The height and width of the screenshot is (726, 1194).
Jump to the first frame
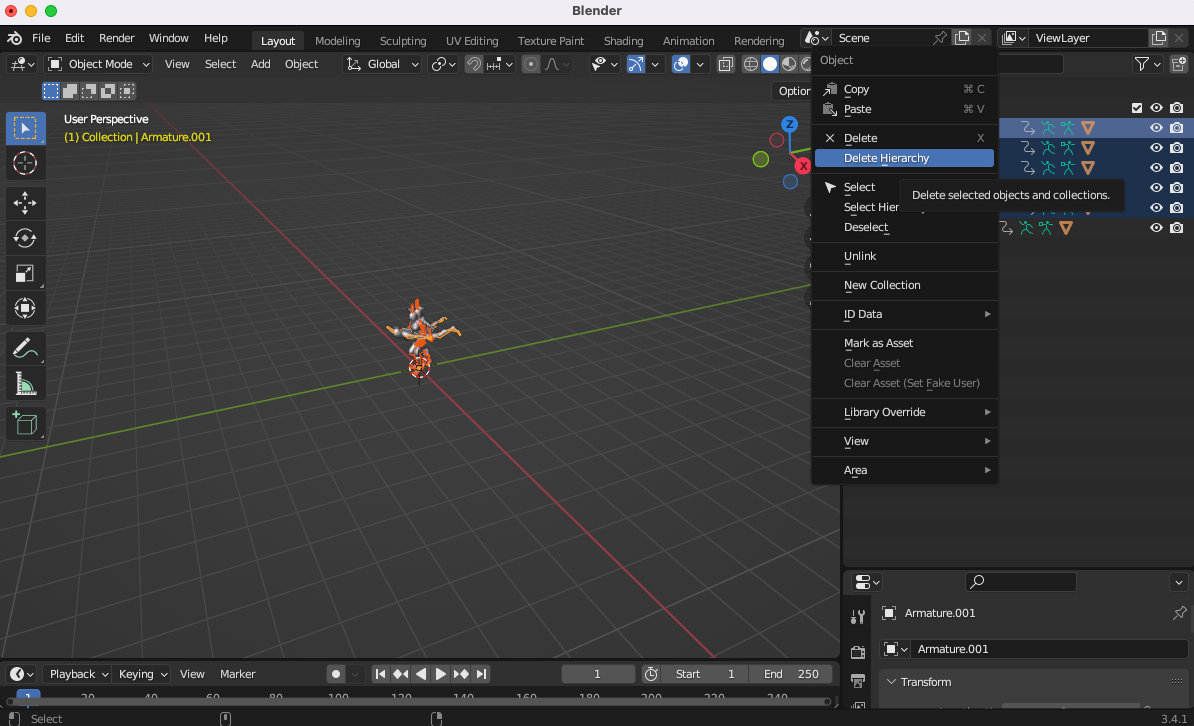point(380,674)
